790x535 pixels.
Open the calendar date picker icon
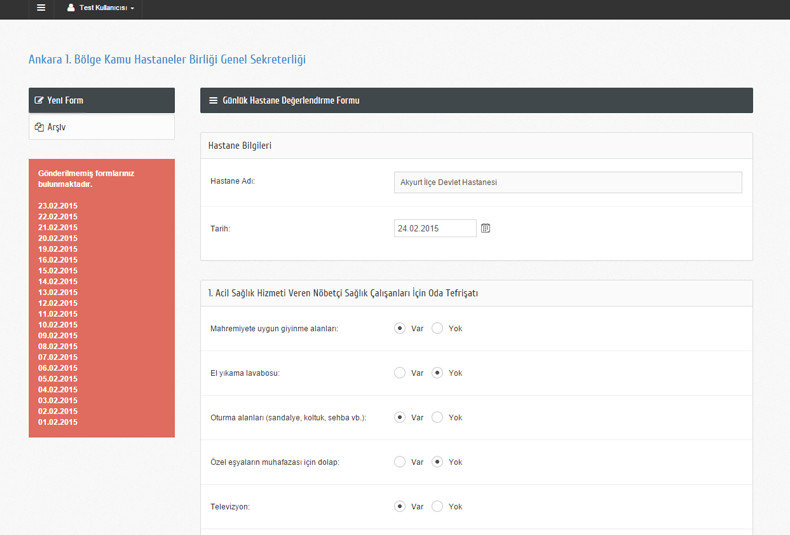coord(486,228)
